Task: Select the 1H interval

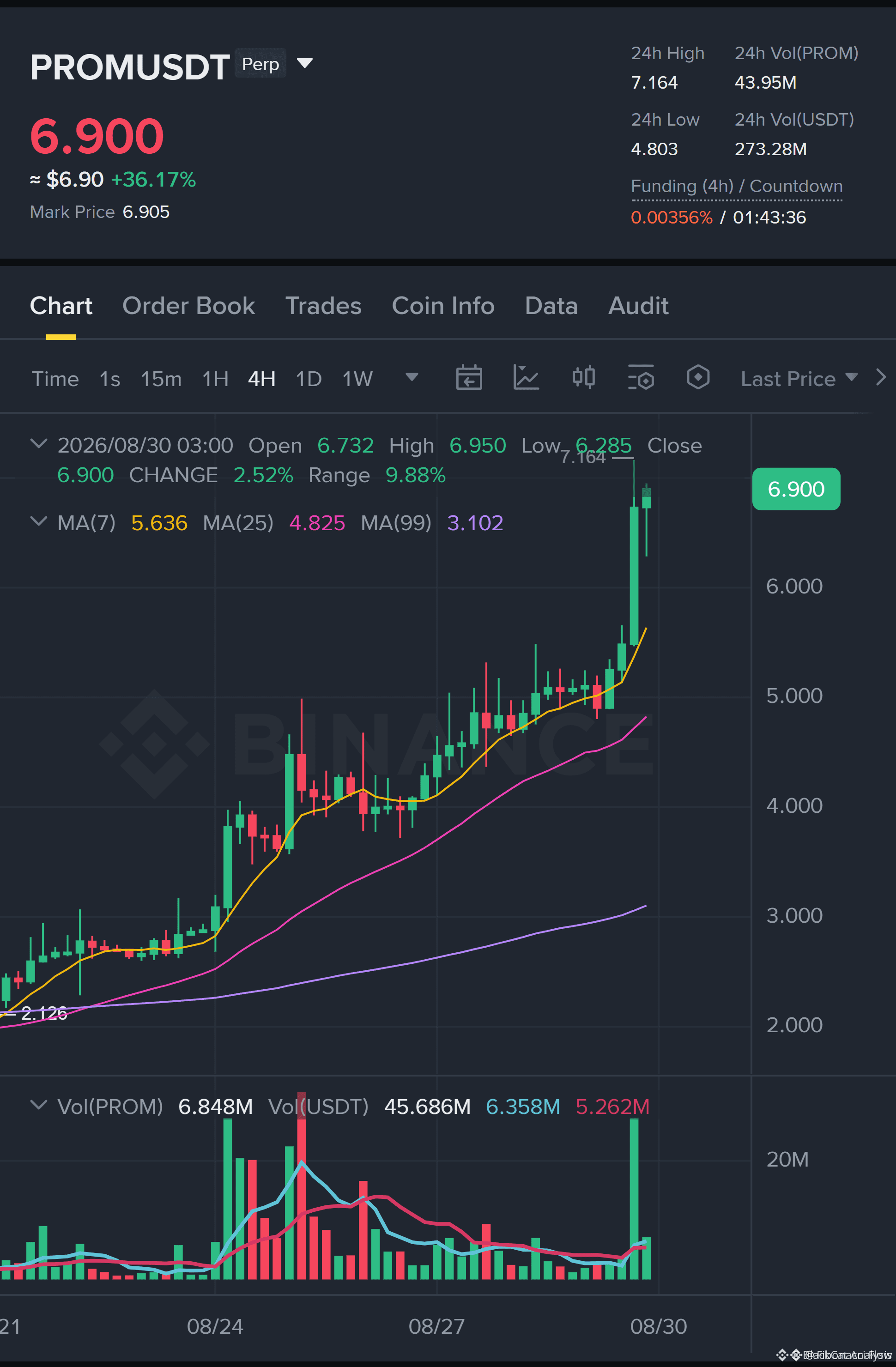Action: click(215, 379)
